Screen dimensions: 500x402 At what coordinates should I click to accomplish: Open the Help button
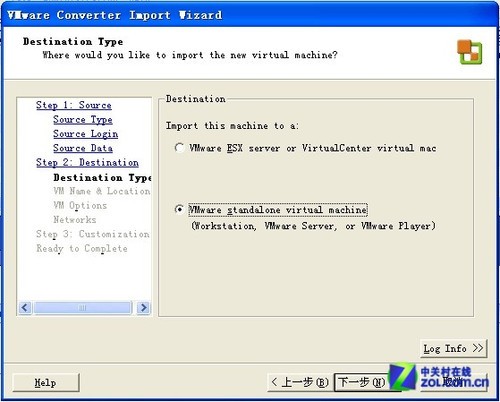(46, 382)
